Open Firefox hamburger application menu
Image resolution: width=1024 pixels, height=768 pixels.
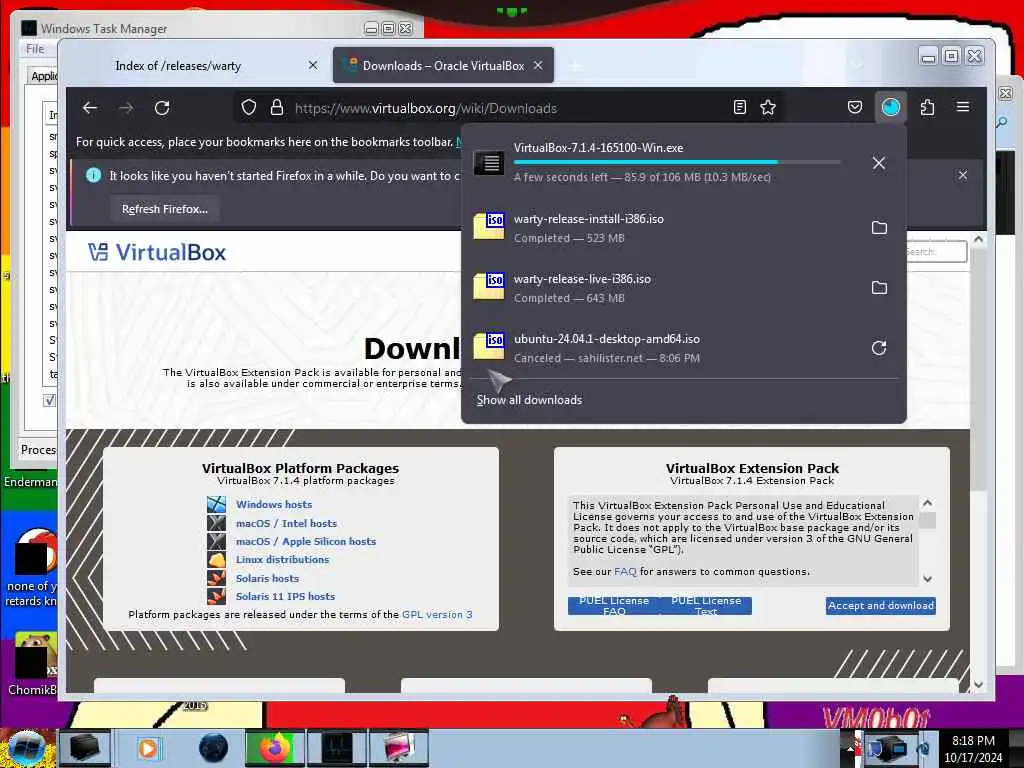[x=963, y=107]
